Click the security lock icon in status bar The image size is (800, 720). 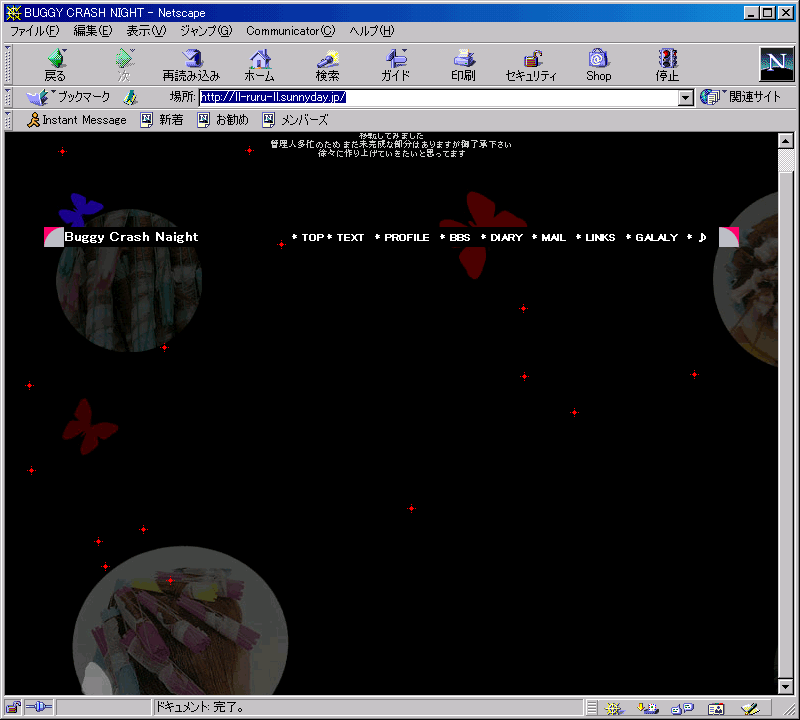pyautogui.click(x=13, y=707)
